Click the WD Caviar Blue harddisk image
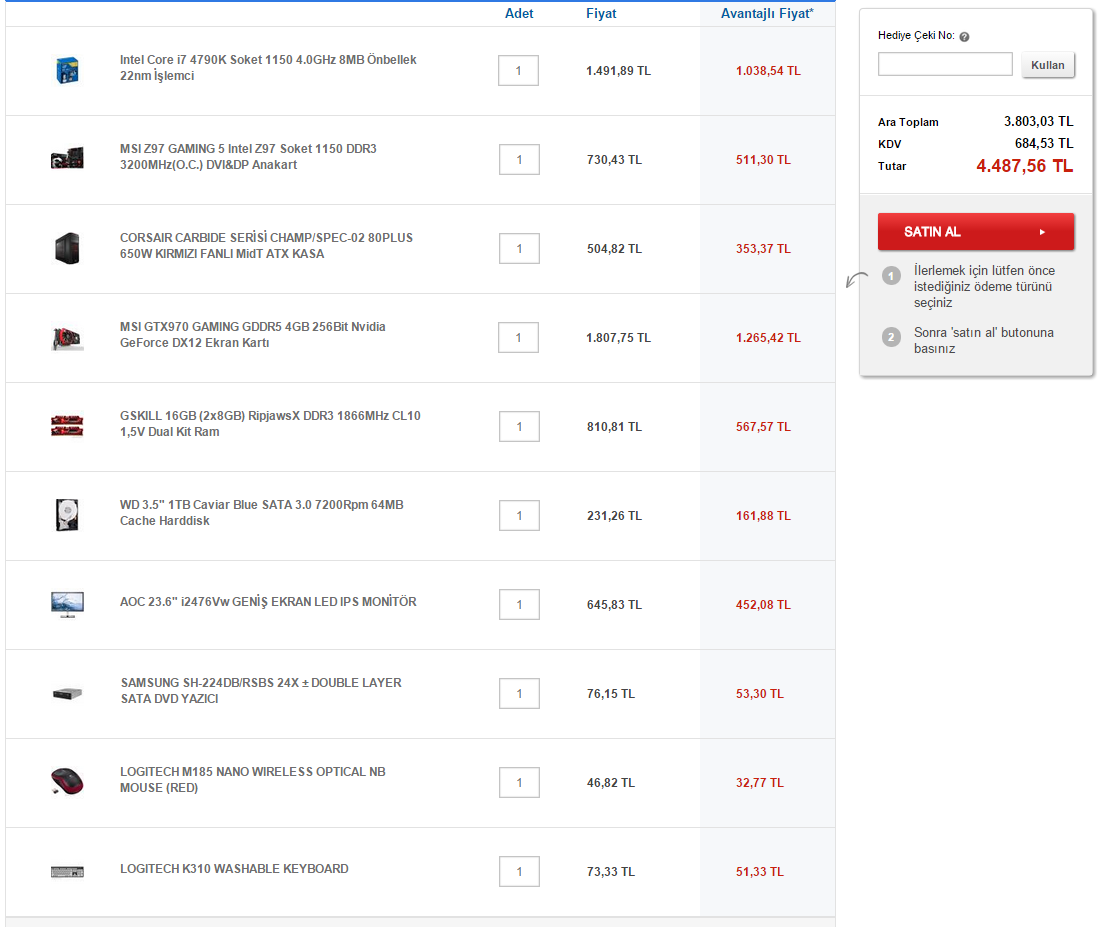This screenshot has height=932, width=1104. click(x=67, y=515)
